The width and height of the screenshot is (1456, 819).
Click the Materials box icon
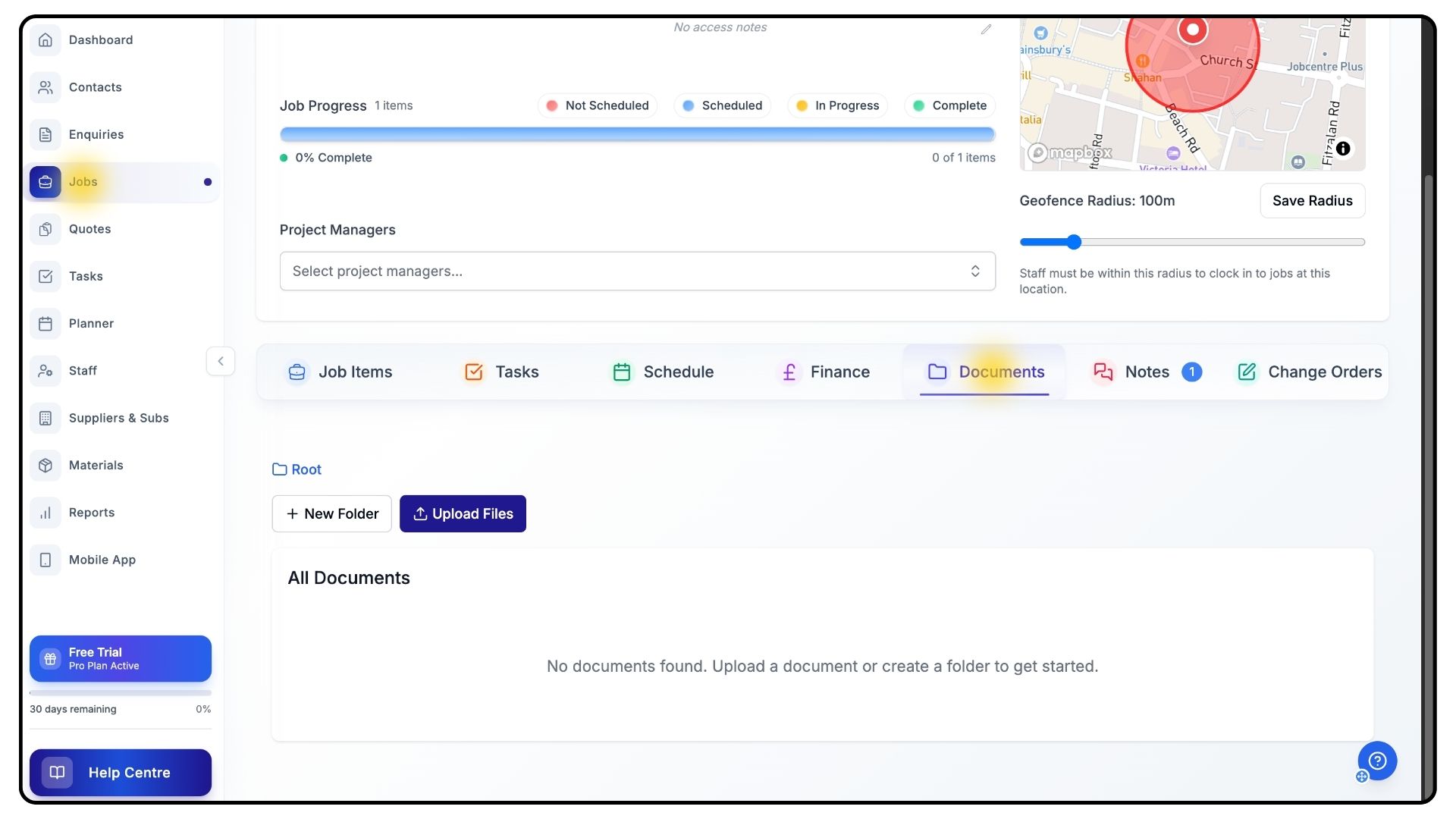pos(45,466)
